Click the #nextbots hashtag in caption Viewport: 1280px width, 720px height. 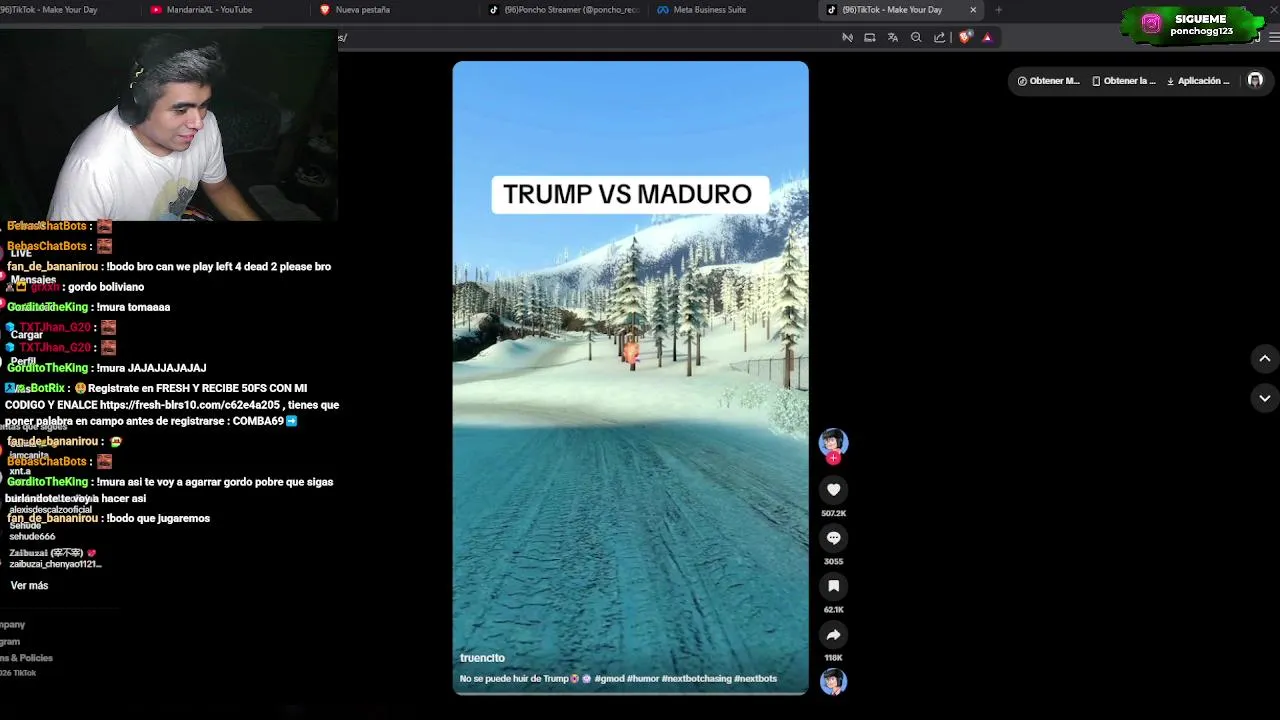click(755, 679)
